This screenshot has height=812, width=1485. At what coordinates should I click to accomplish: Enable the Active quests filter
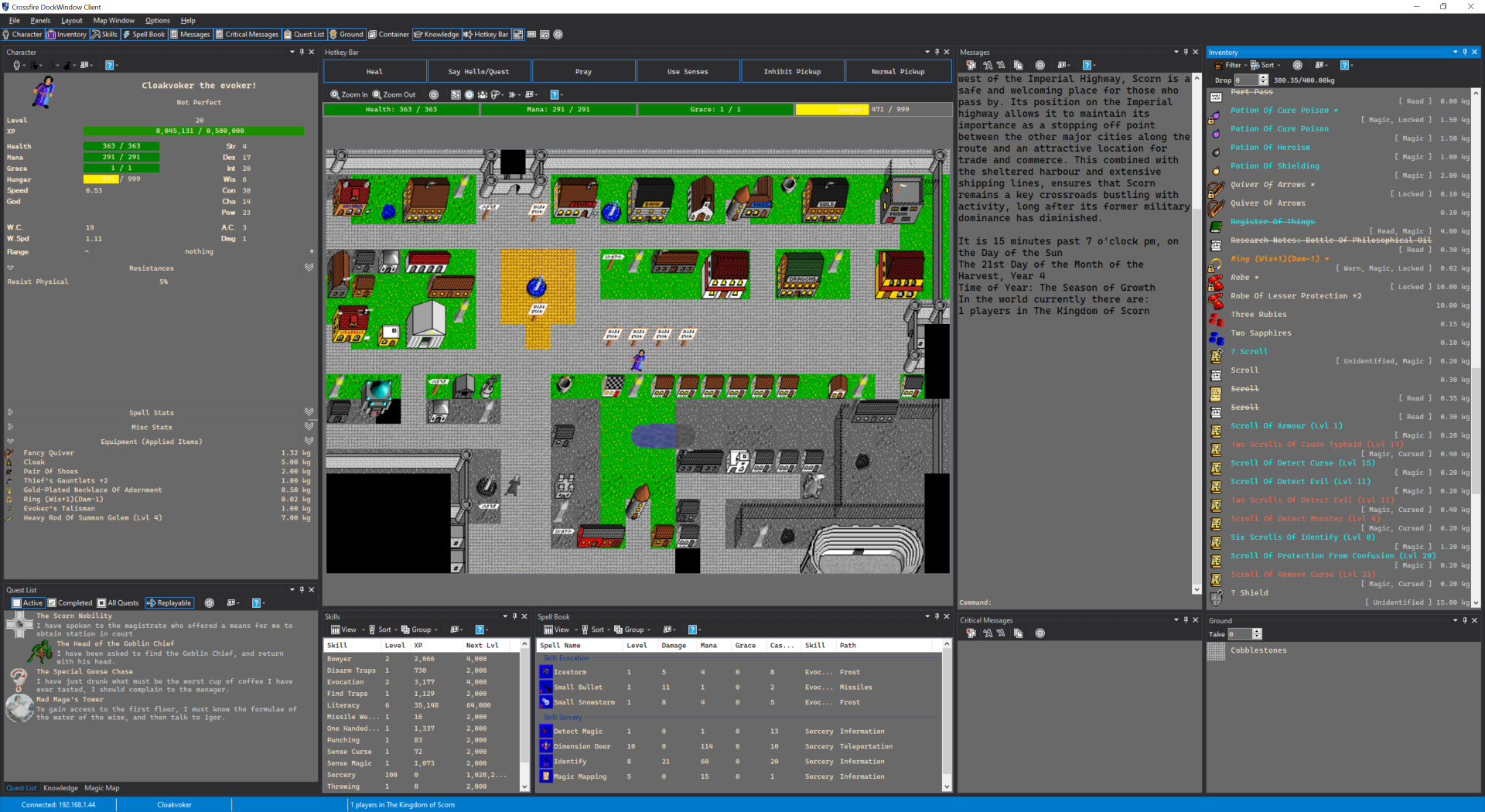pyautogui.click(x=28, y=603)
